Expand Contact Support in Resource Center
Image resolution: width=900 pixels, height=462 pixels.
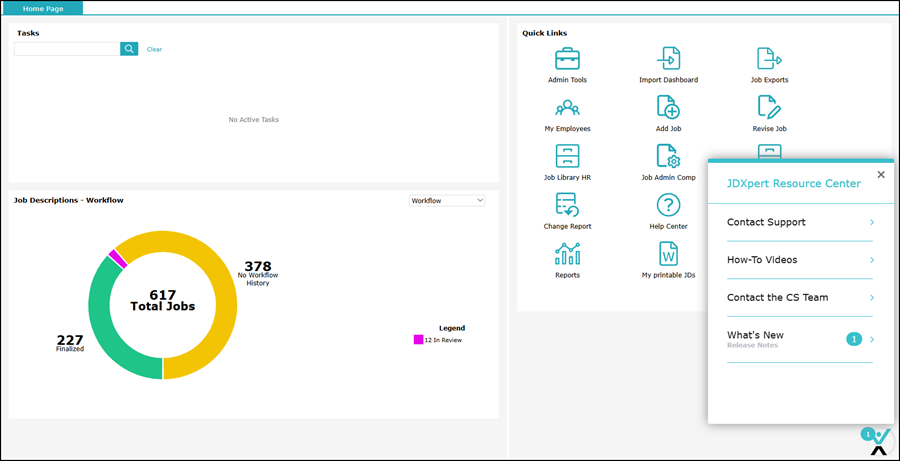[800, 222]
